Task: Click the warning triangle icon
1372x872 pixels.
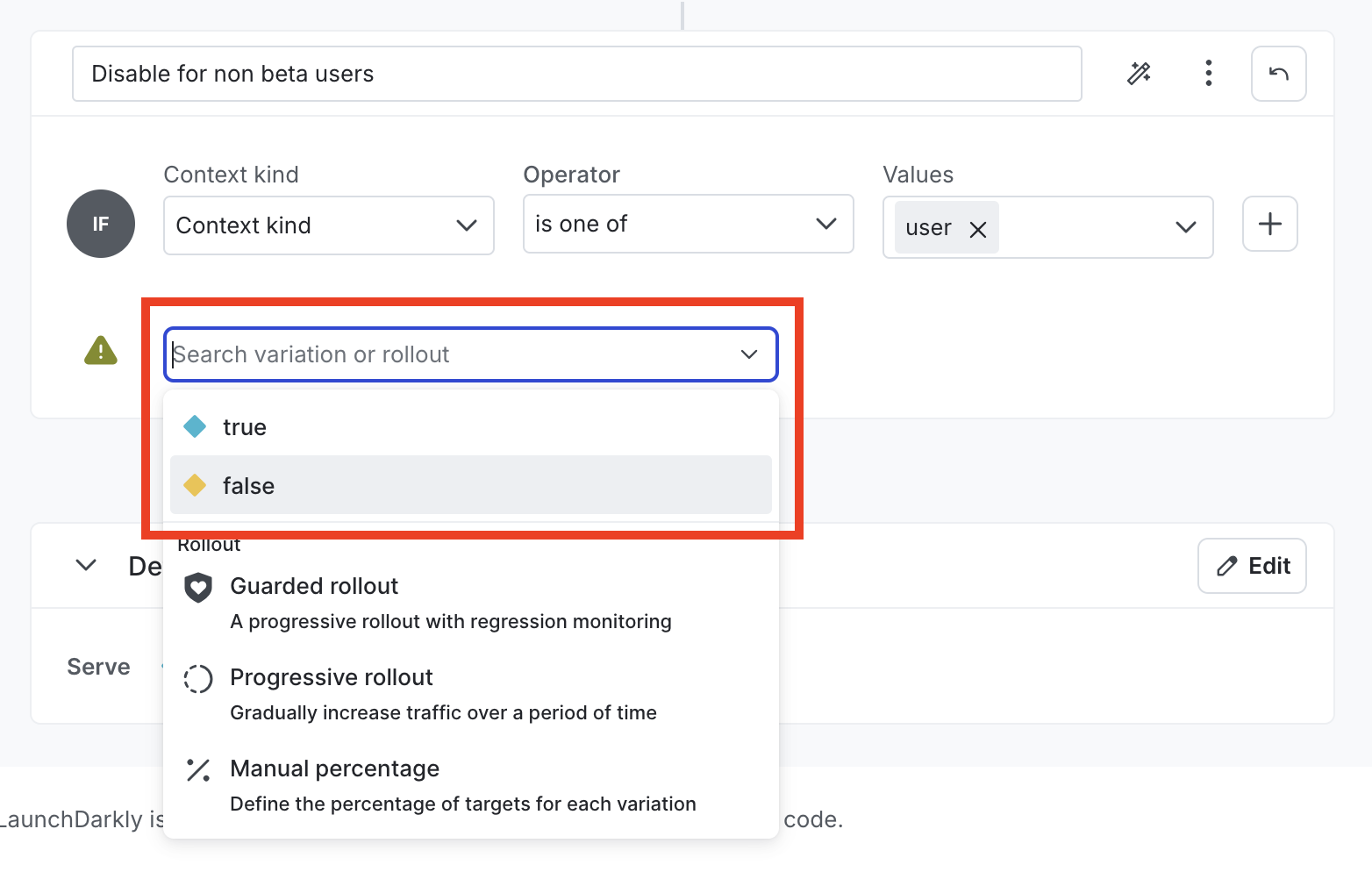Action: pos(100,350)
